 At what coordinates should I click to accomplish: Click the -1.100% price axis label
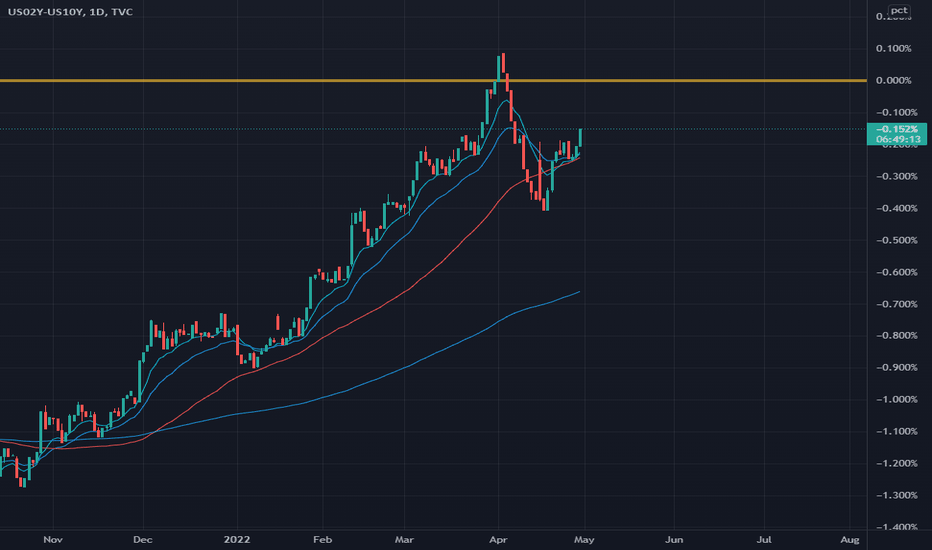(x=896, y=431)
